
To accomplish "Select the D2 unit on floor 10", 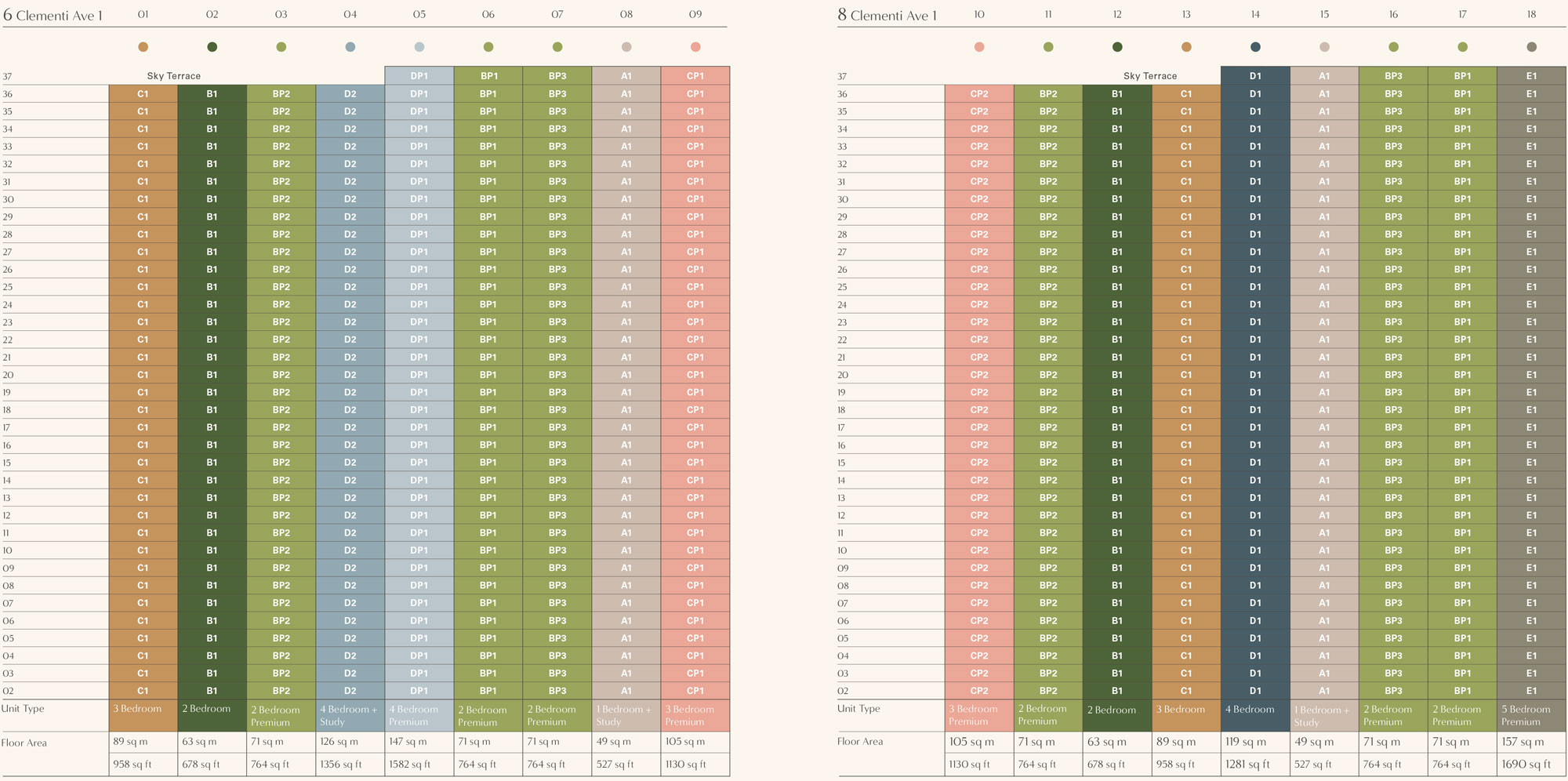I will [350, 550].
